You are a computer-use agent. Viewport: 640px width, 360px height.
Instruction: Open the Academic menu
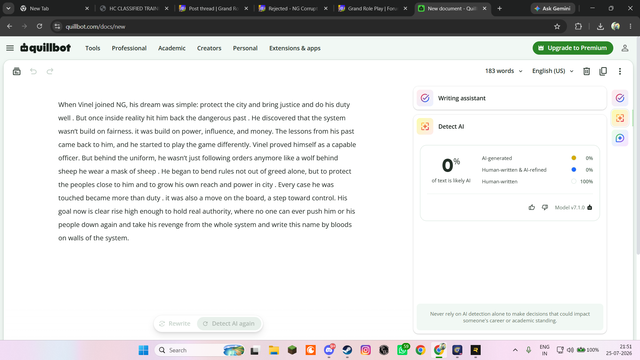tap(172, 48)
